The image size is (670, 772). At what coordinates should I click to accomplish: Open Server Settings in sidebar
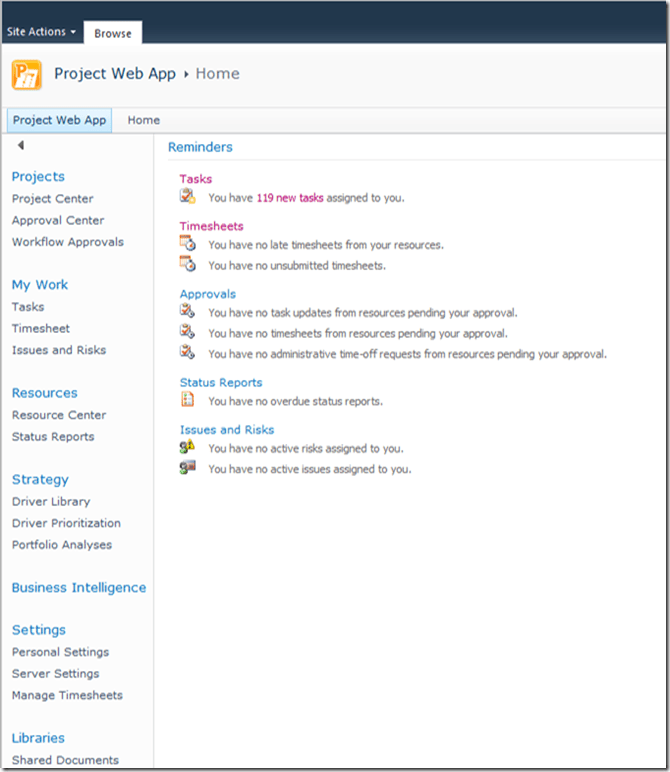point(55,674)
